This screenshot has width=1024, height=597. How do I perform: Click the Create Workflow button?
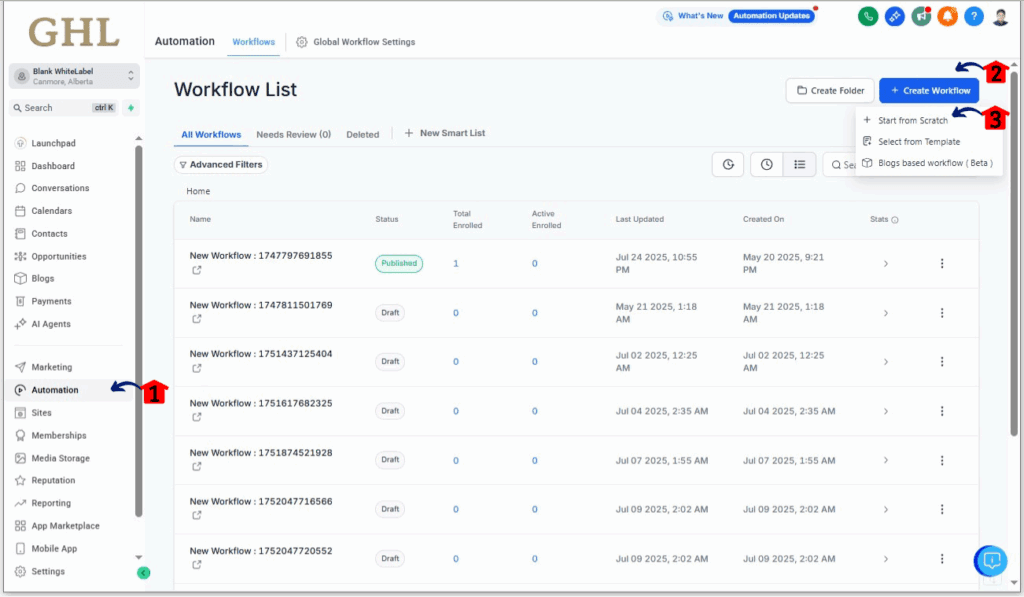pos(928,90)
